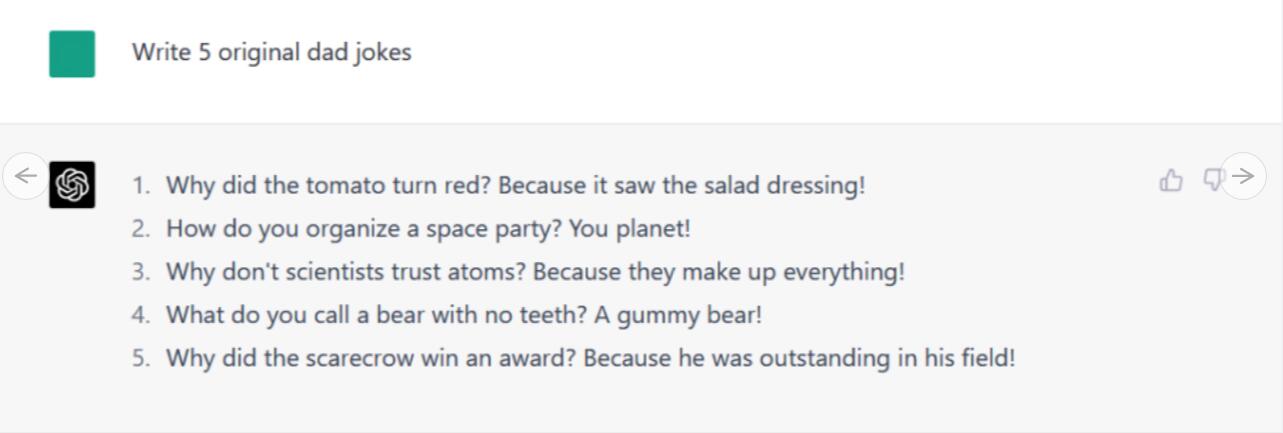Click the "outstanding in his field!" punchline
Screen dimensions: 1283x433
click(887, 357)
